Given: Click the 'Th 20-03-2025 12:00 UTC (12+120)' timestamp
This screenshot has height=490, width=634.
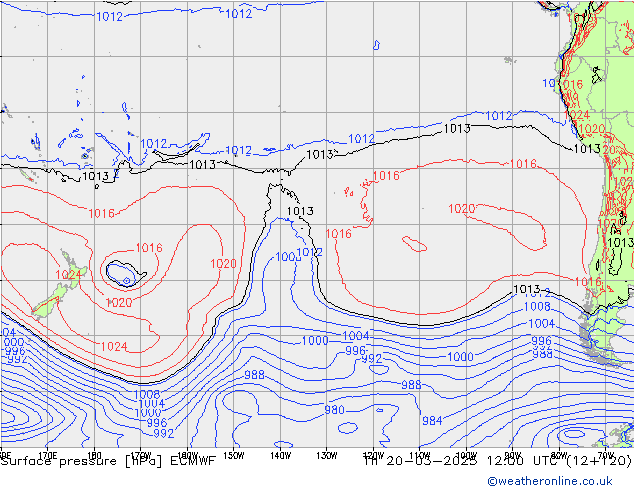Looking at the screenshot, I should [498, 461].
